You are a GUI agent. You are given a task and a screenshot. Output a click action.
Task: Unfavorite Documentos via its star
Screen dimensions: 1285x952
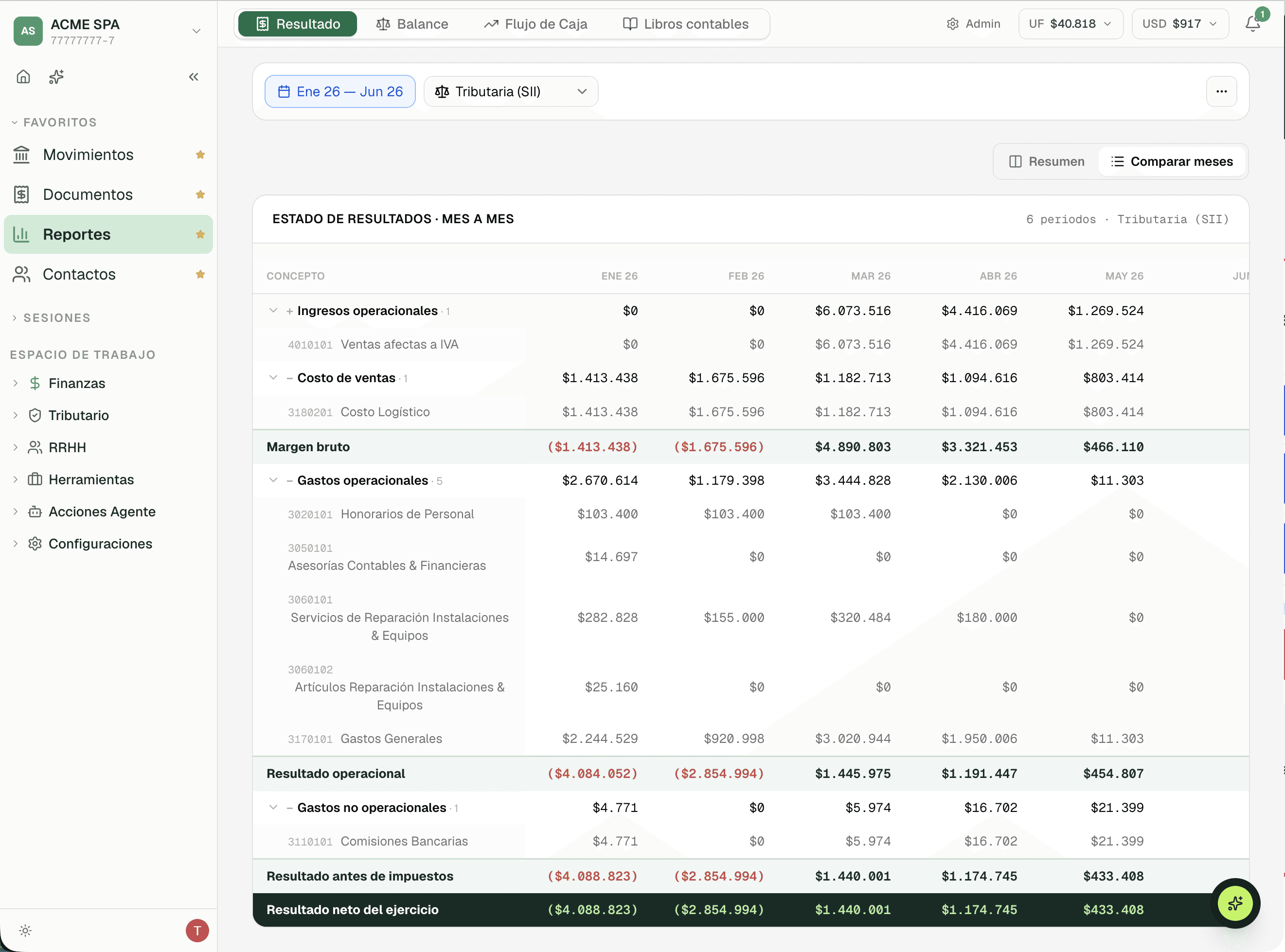pos(200,194)
